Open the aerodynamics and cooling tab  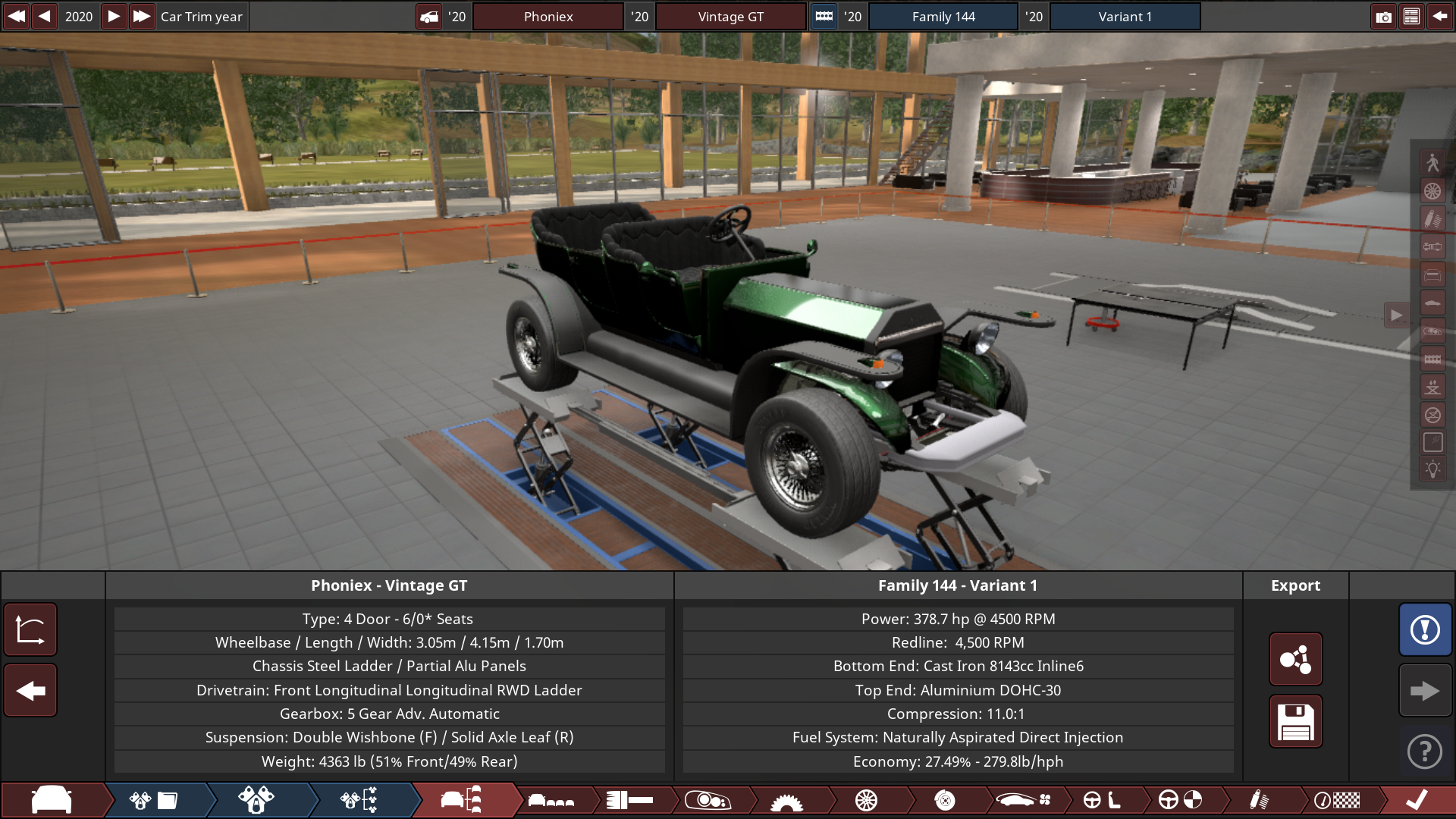click(x=1024, y=800)
